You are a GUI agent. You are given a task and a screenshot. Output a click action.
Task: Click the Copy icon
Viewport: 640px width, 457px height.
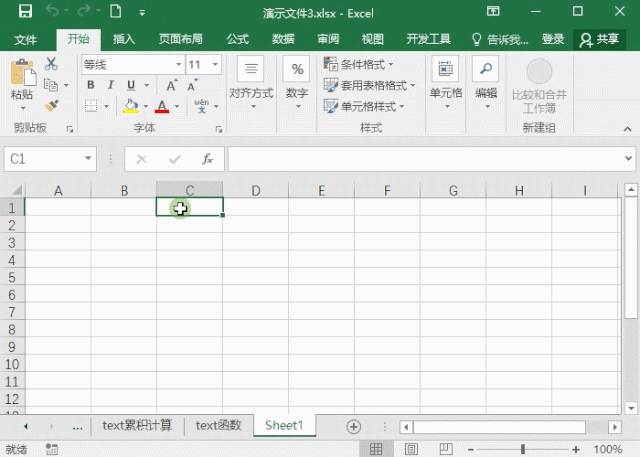pyautogui.click(x=51, y=85)
